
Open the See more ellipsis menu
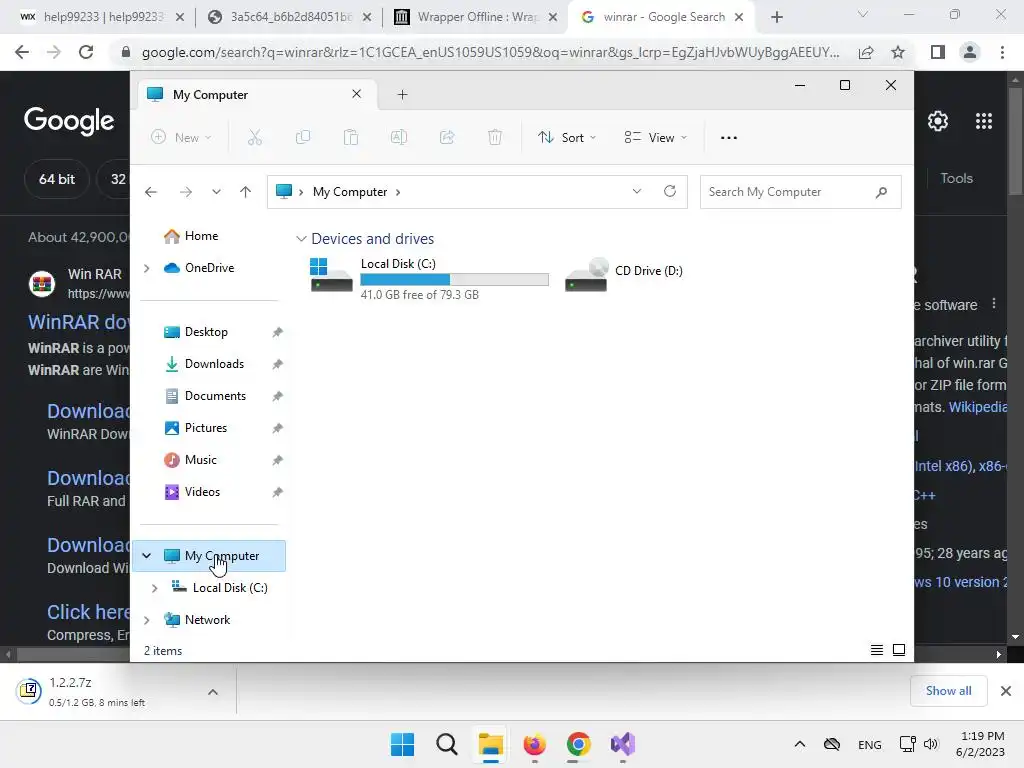tap(729, 138)
